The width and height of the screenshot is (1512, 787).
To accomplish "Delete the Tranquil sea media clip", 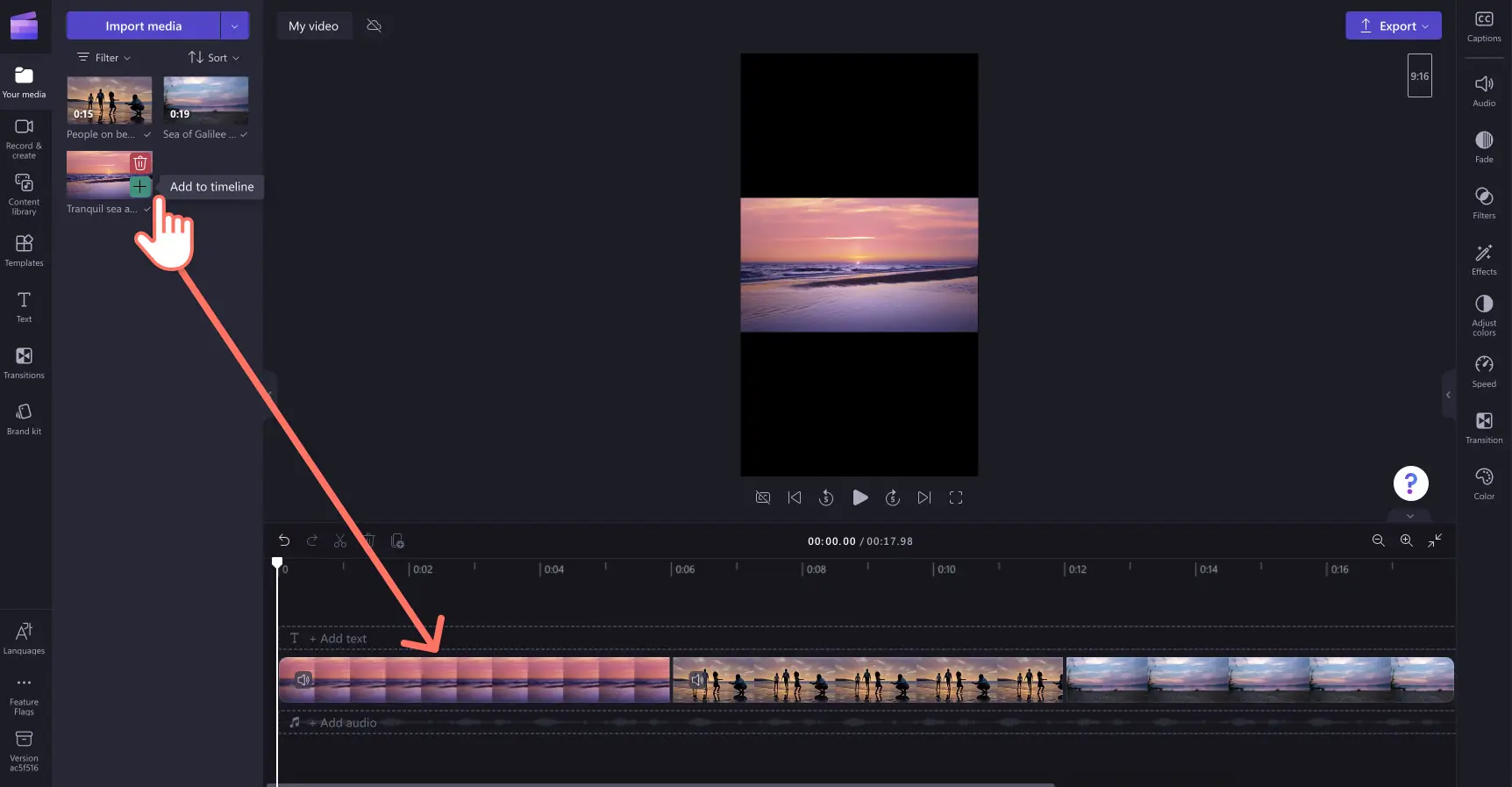I will 140,162.
